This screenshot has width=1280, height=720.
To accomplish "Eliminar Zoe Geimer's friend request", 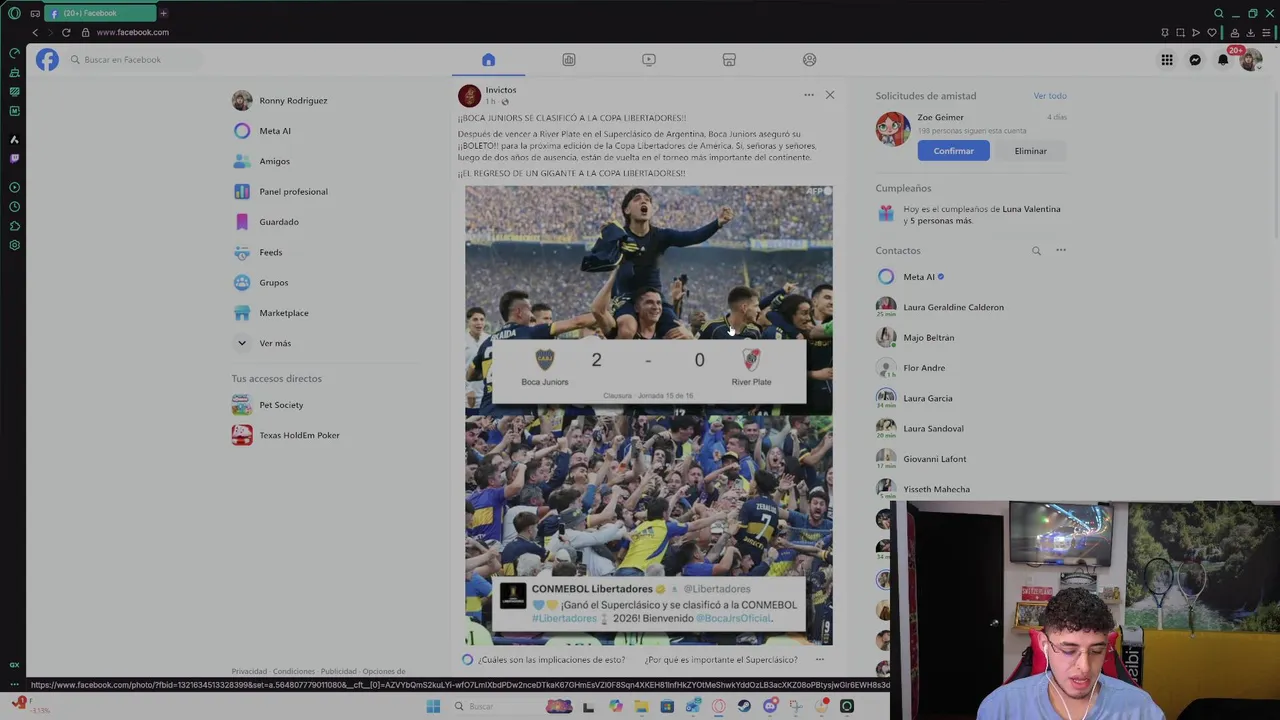I will pyautogui.click(x=1030, y=151).
